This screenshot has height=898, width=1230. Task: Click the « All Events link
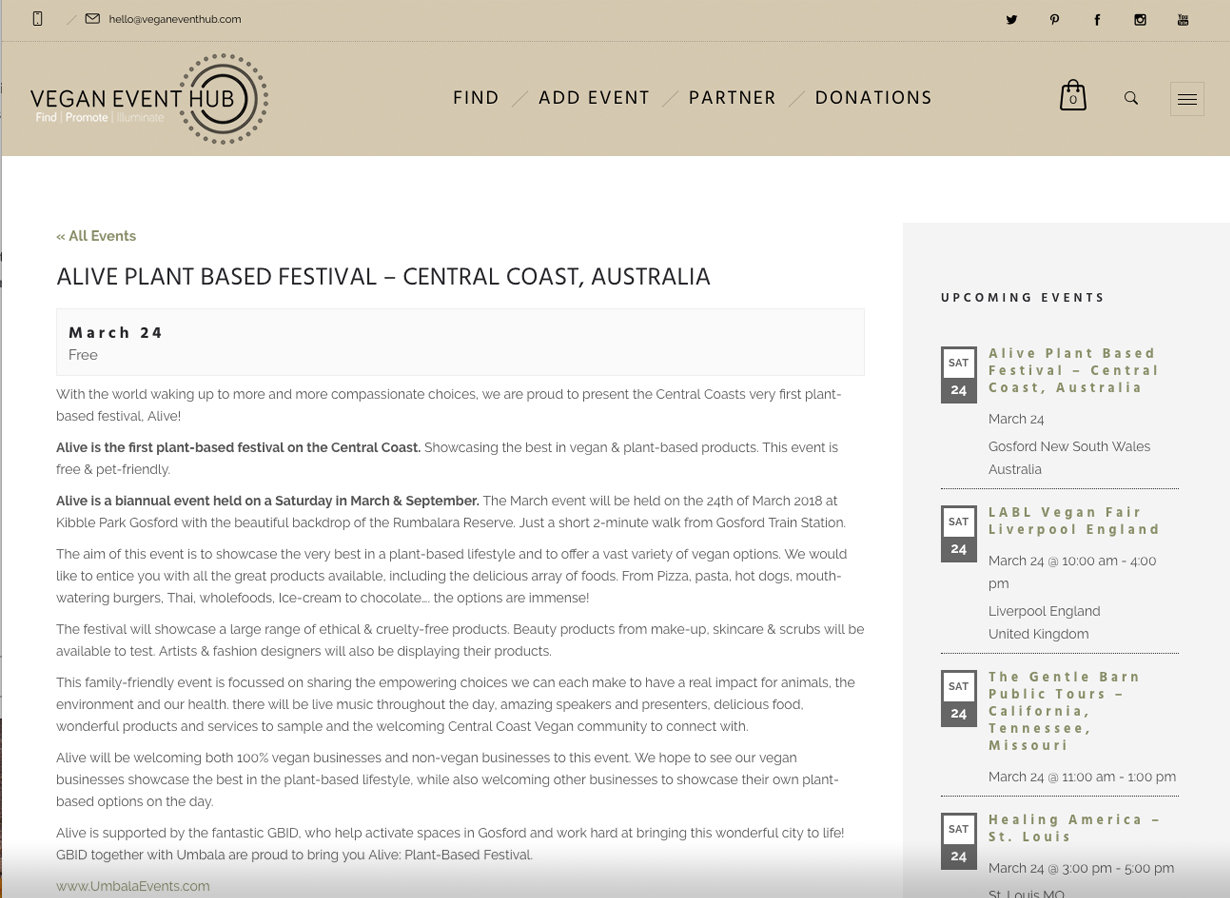coord(96,236)
